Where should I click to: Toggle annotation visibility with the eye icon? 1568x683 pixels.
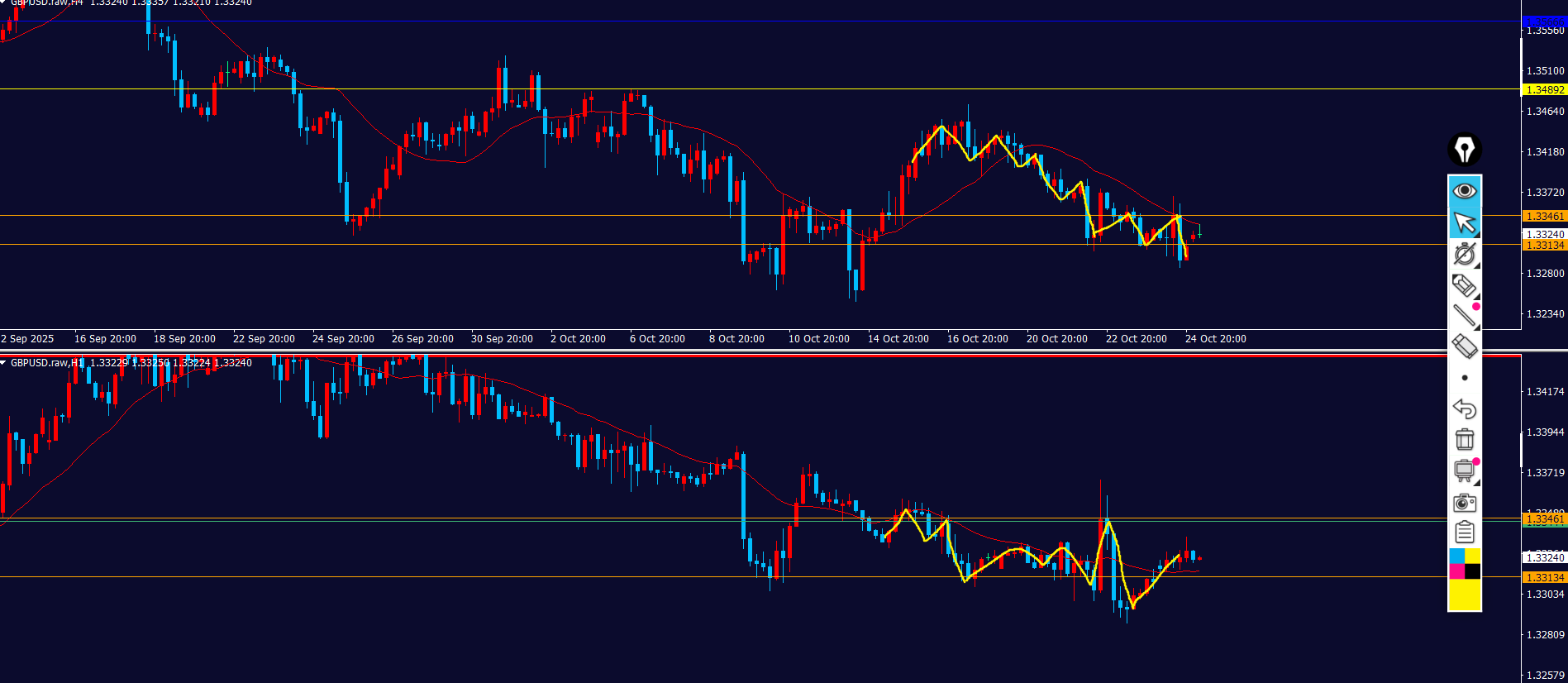1464,191
